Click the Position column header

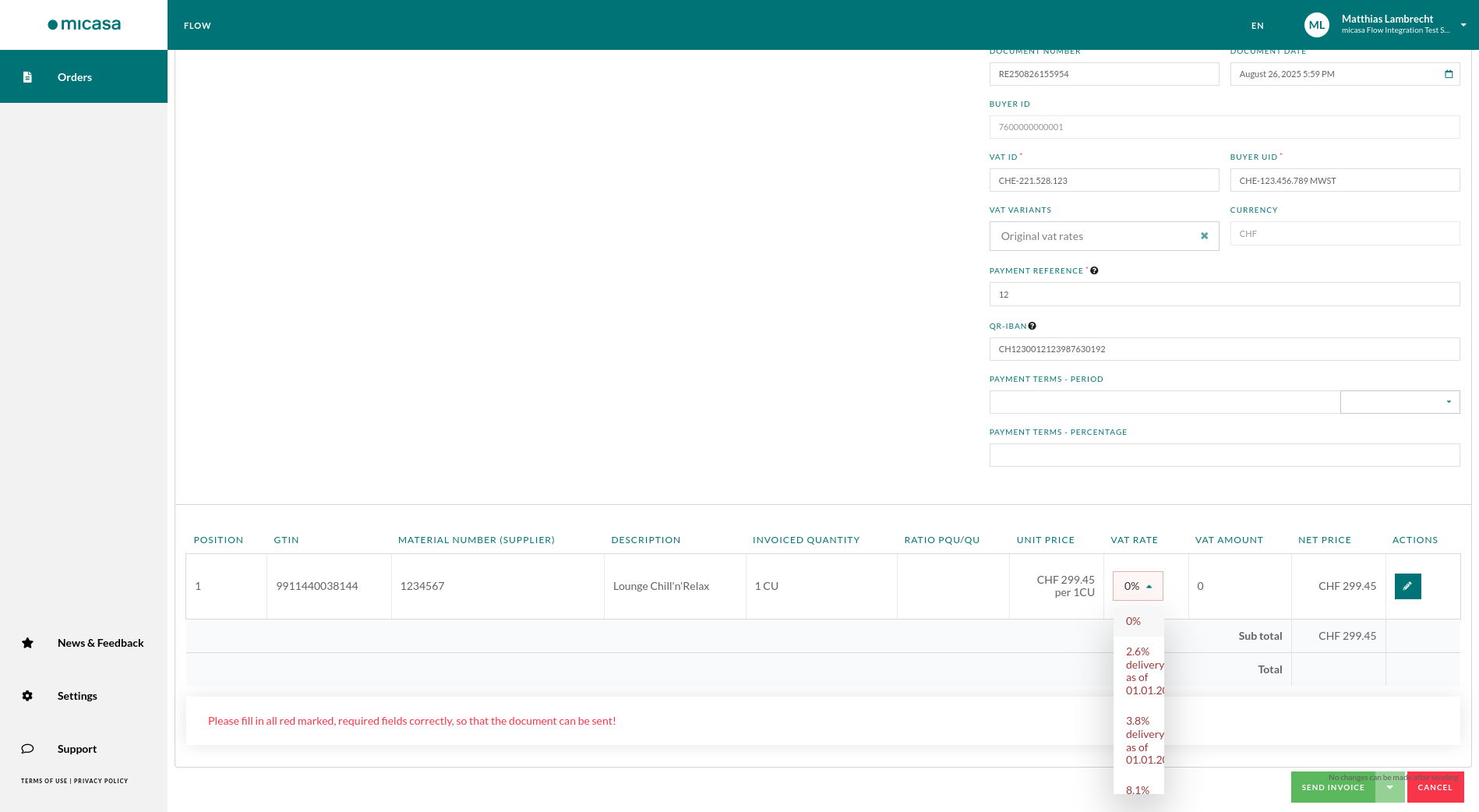(218, 540)
